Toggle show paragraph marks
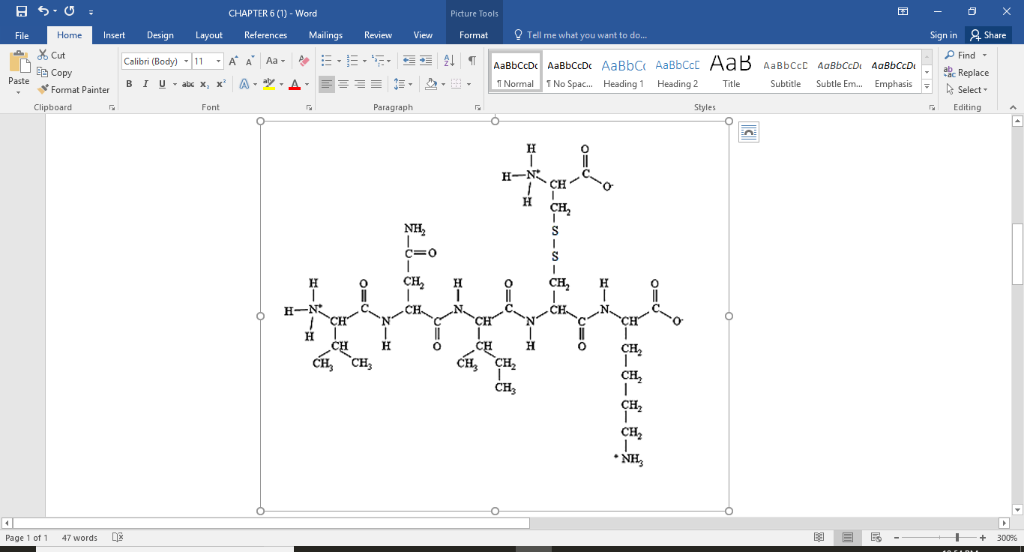The height and width of the screenshot is (552, 1024). pyautogui.click(x=472, y=61)
